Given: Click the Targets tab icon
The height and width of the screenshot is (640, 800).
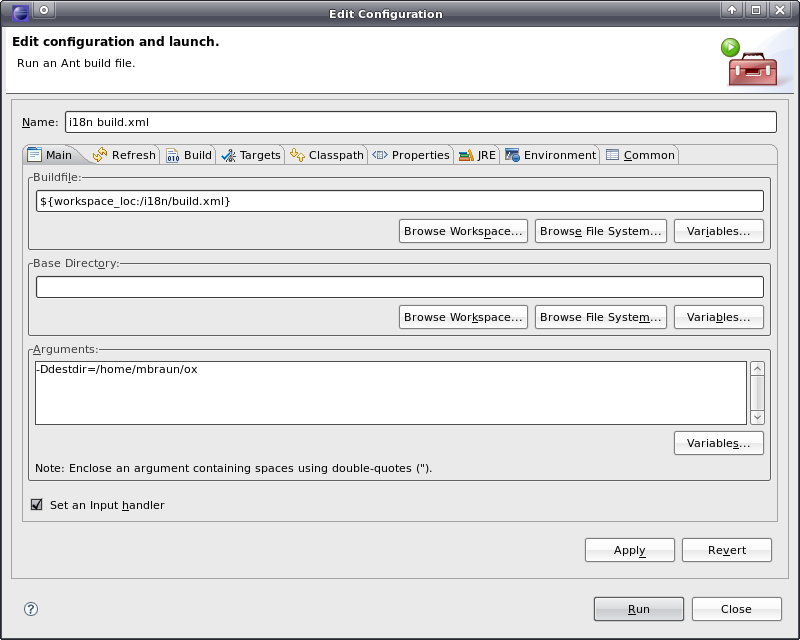Looking at the screenshot, I should coord(229,155).
